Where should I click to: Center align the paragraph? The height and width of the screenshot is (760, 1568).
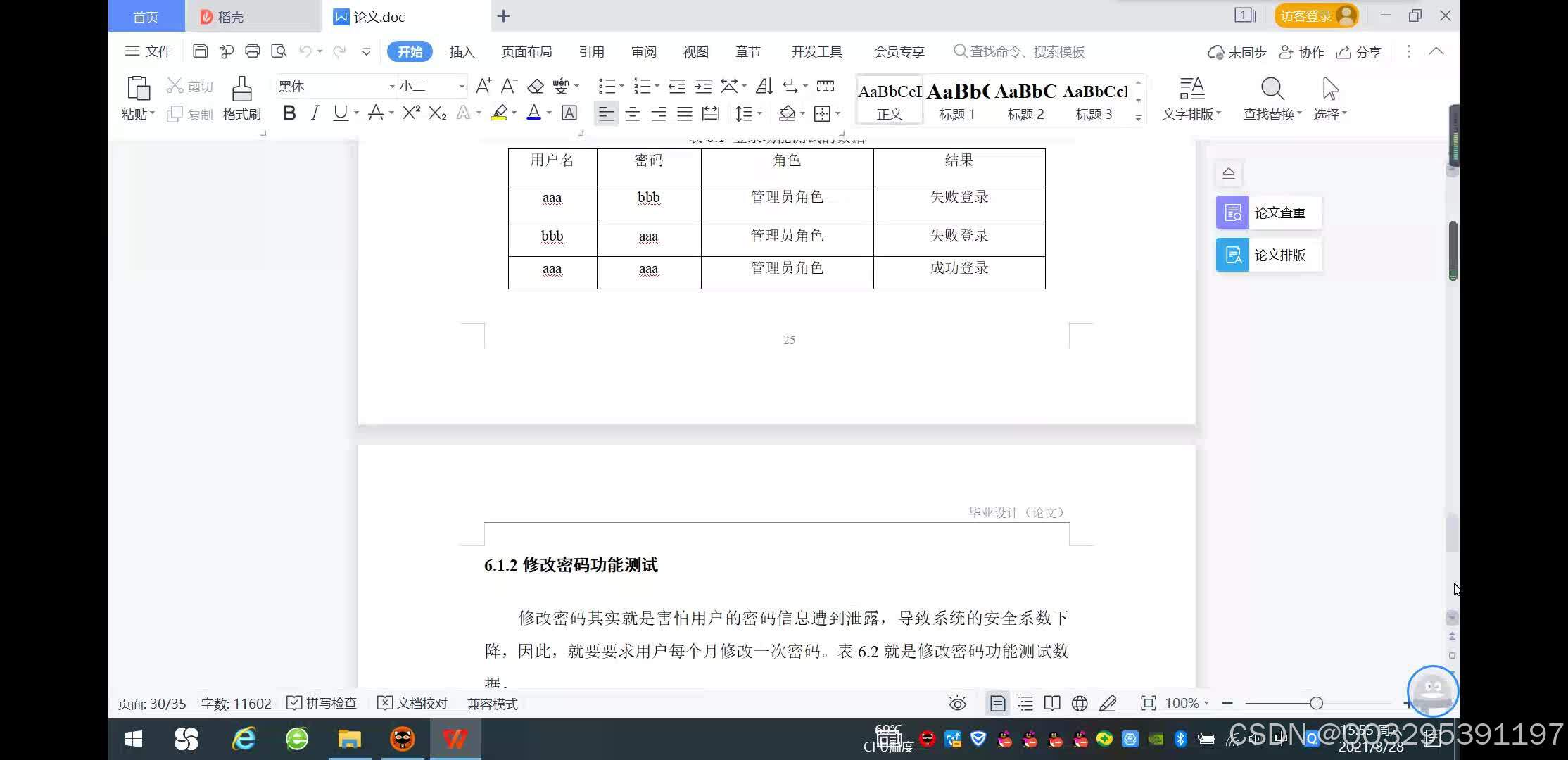coord(633,113)
